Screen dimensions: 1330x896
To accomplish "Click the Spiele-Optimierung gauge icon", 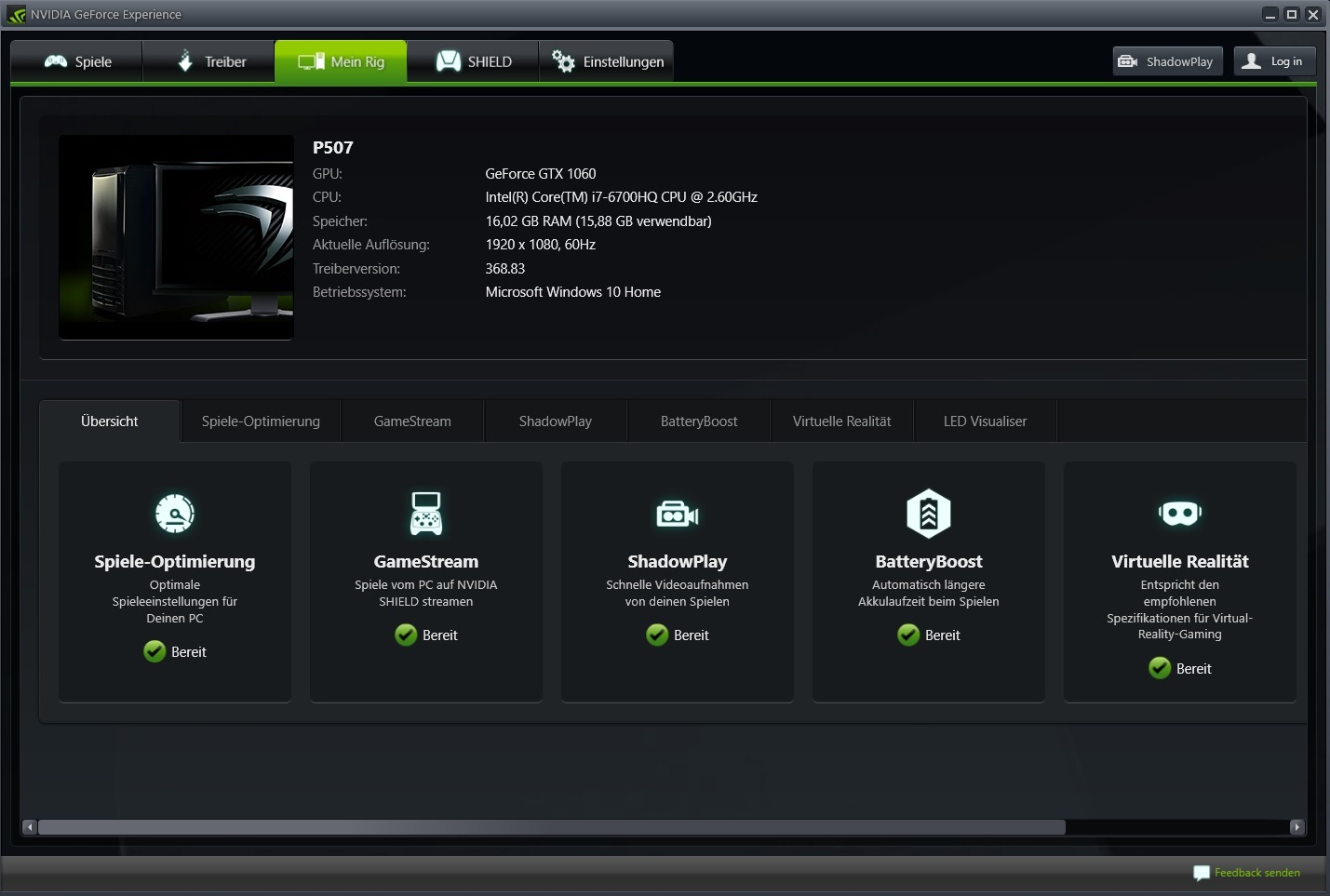I will [175, 514].
